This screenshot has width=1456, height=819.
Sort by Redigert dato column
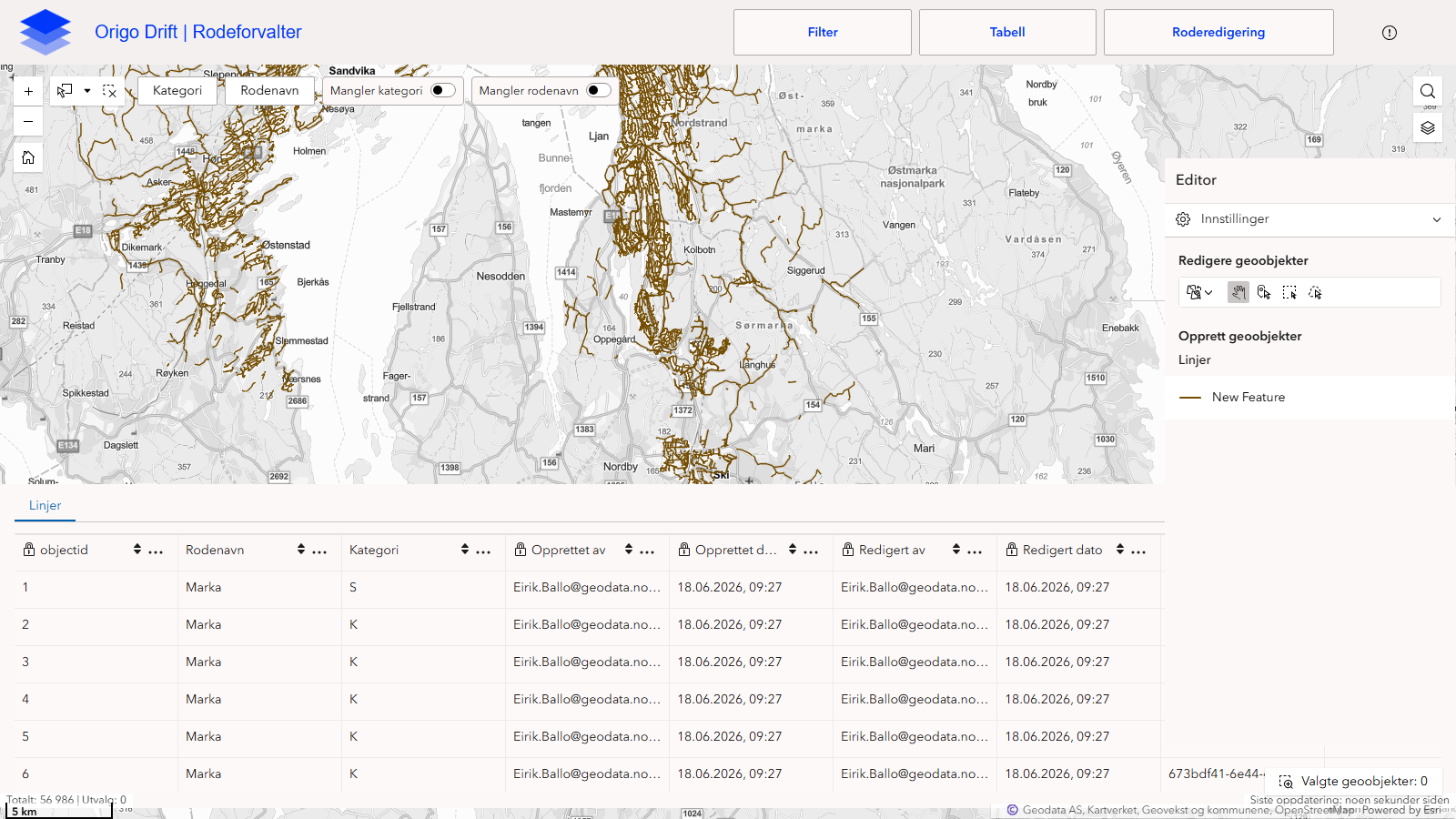[1120, 550]
